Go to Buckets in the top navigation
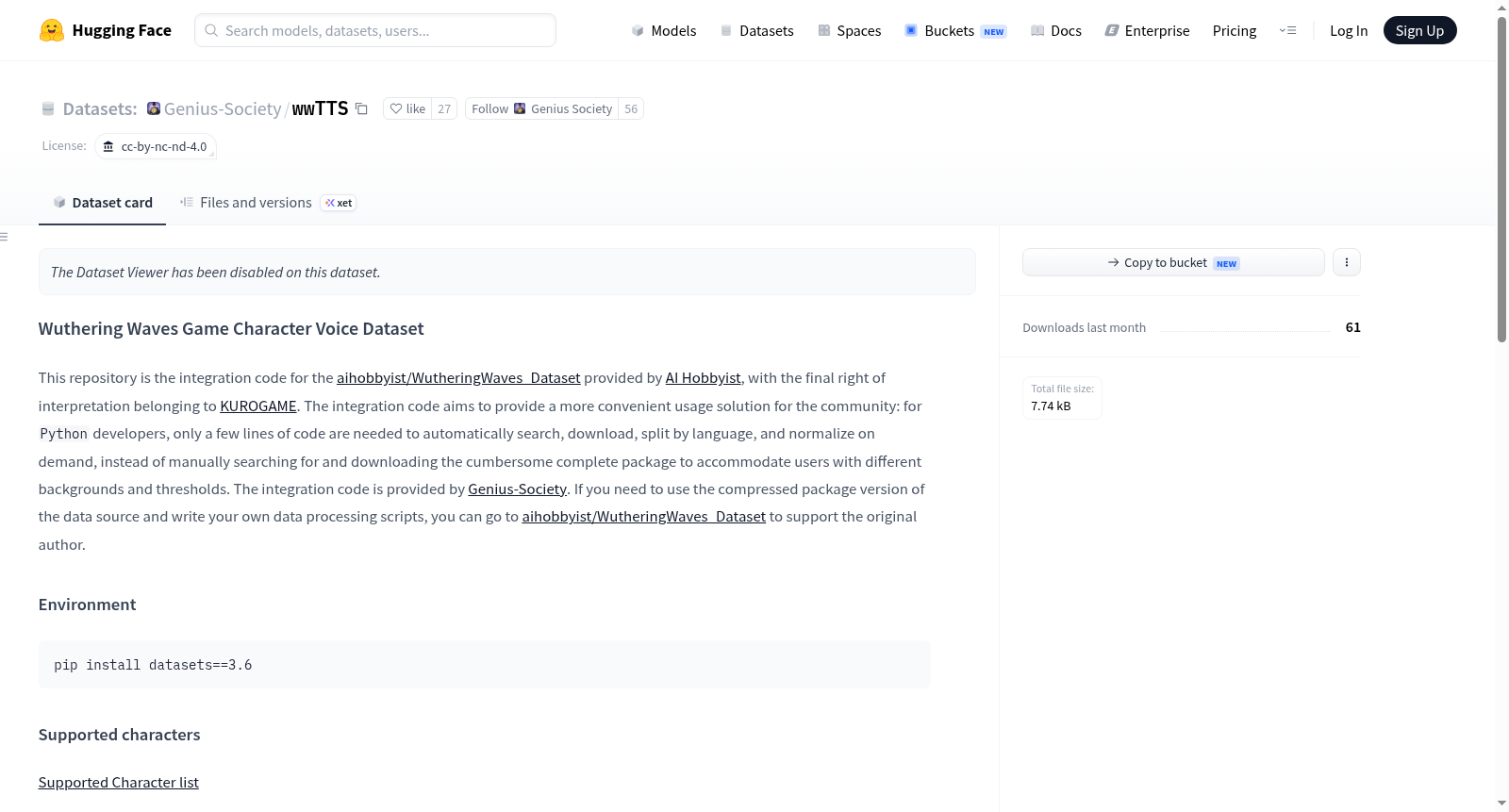The width and height of the screenshot is (1509, 812). (x=955, y=30)
